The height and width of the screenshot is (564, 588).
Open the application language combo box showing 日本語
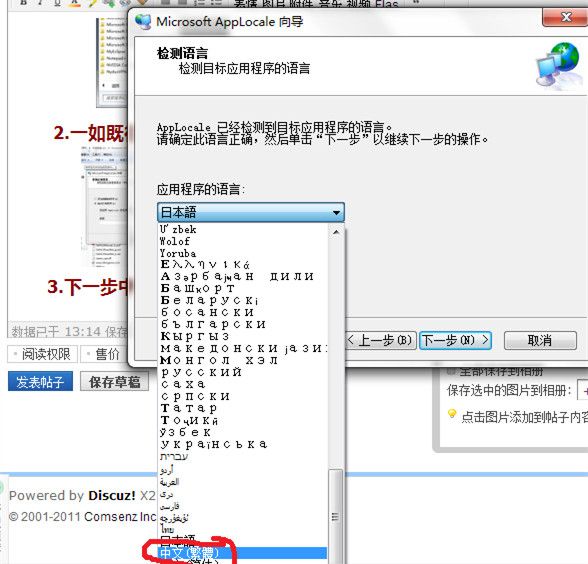point(250,212)
